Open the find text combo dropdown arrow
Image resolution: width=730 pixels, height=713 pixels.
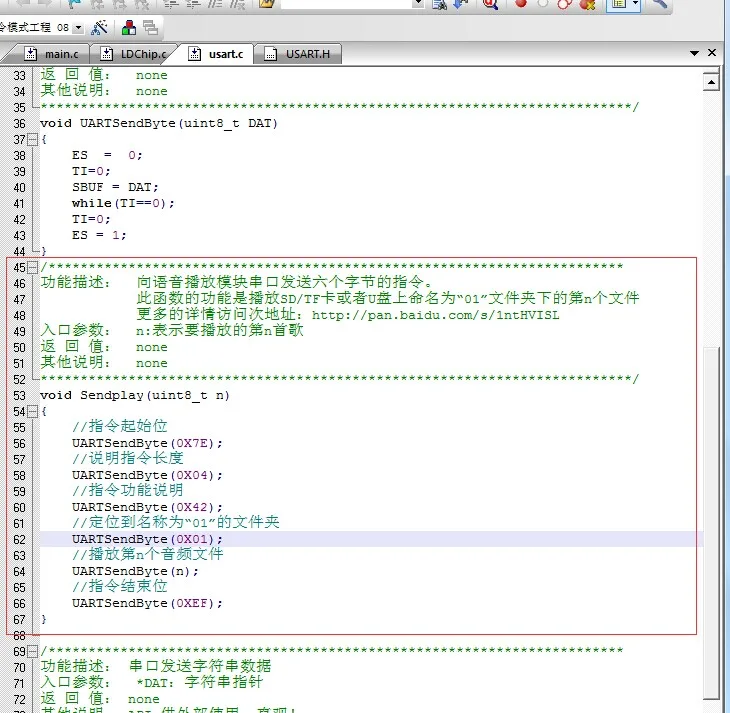(x=418, y=3)
